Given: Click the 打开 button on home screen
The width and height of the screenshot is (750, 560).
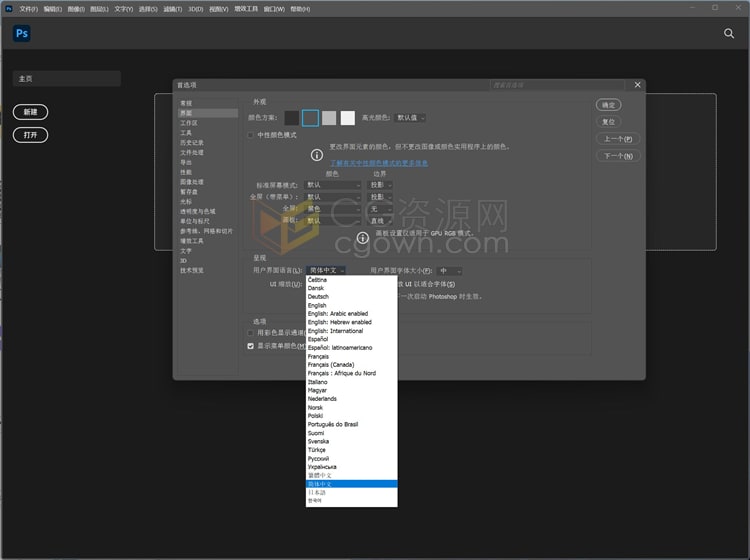Looking at the screenshot, I should pyautogui.click(x=31, y=135).
